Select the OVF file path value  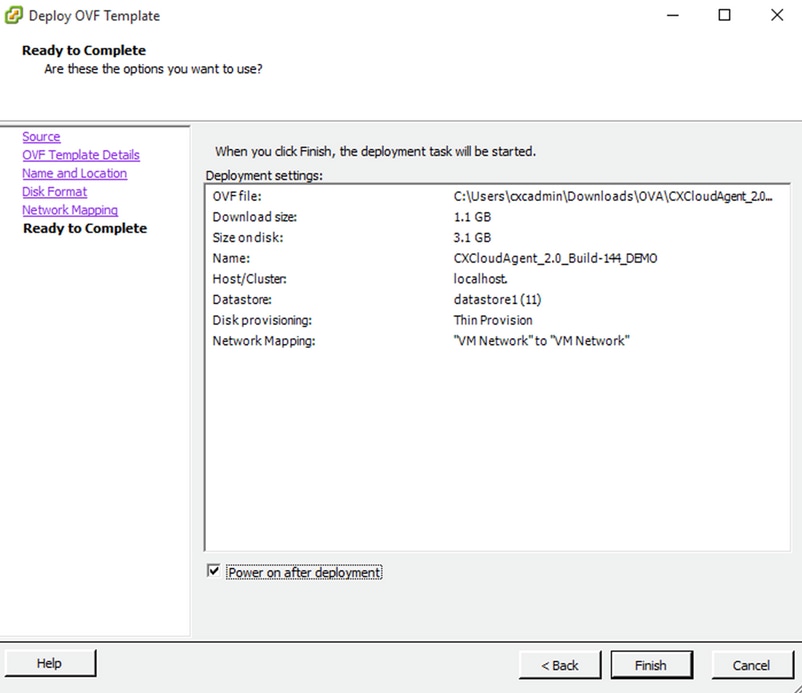[x=613, y=196]
